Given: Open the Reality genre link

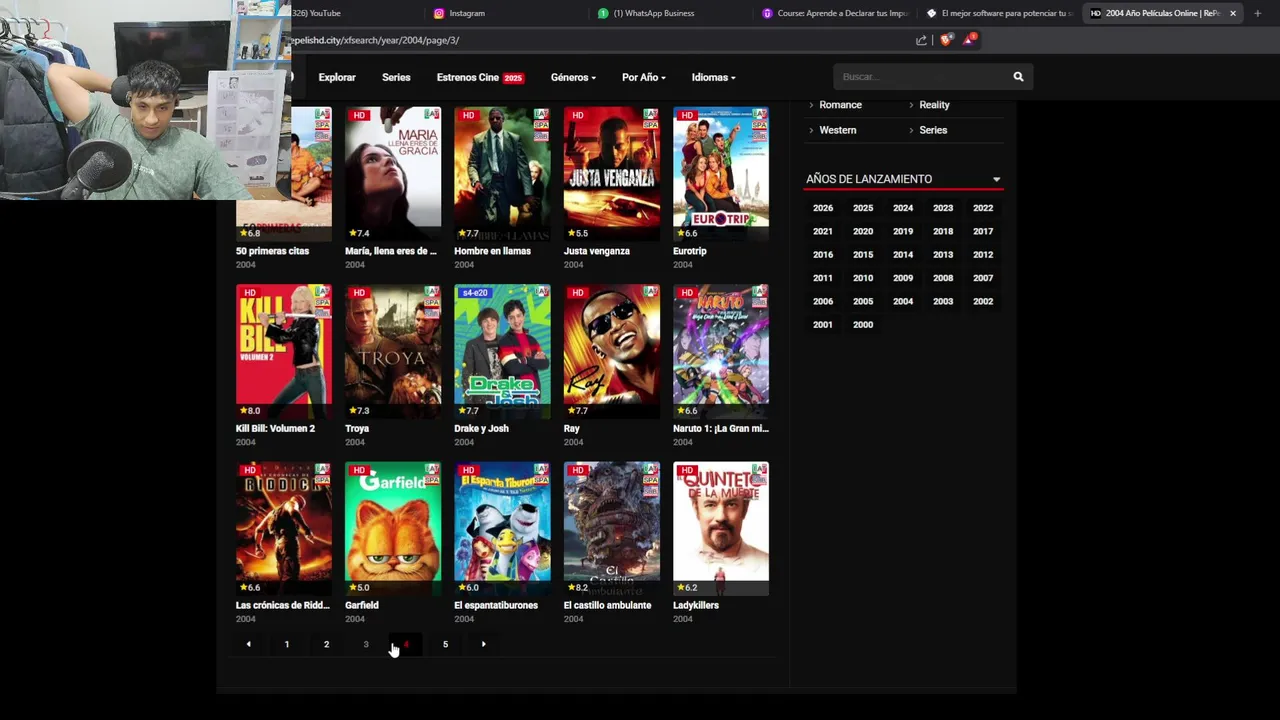Looking at the screenshot, I should 934,105.
